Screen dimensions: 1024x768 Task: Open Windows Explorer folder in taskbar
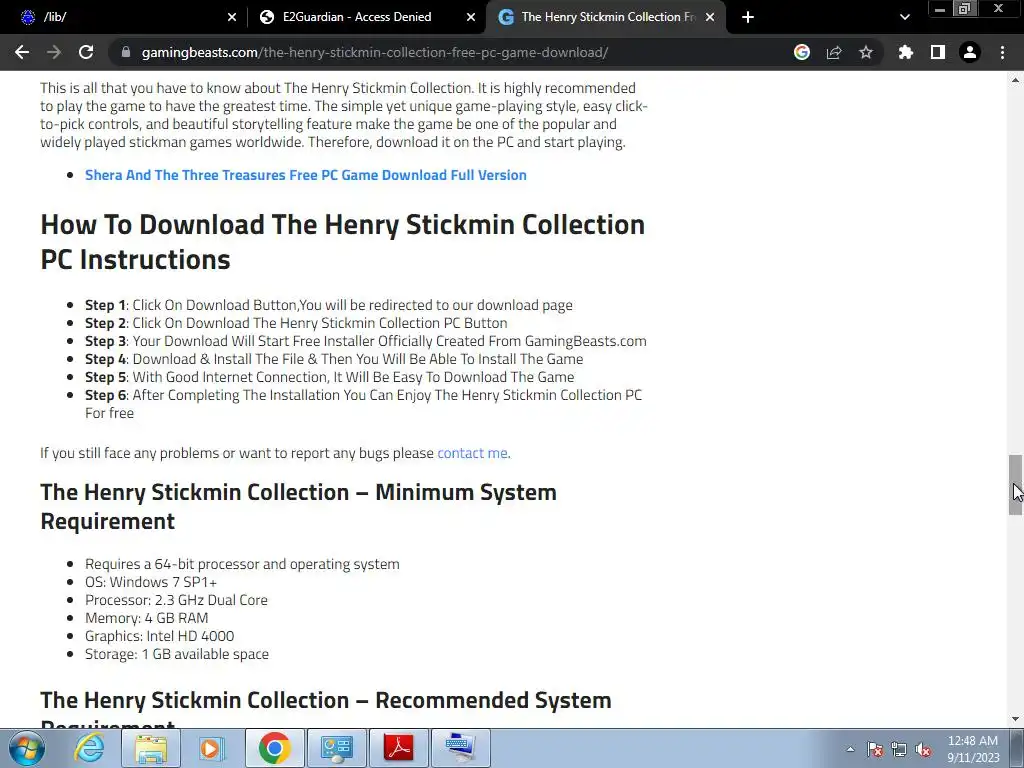pos(151,748)
